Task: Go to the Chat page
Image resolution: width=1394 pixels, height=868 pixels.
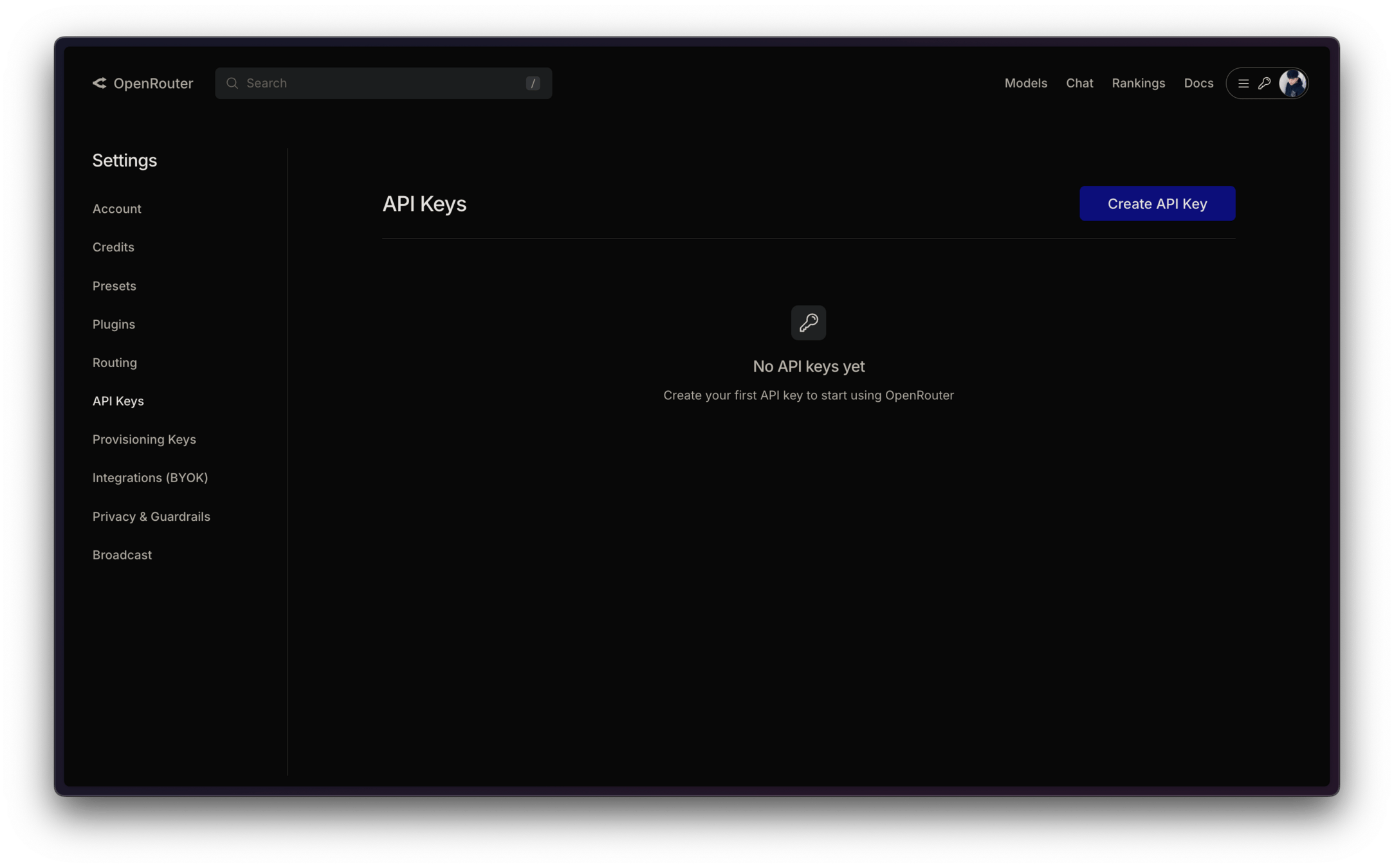Action: 1079,83
